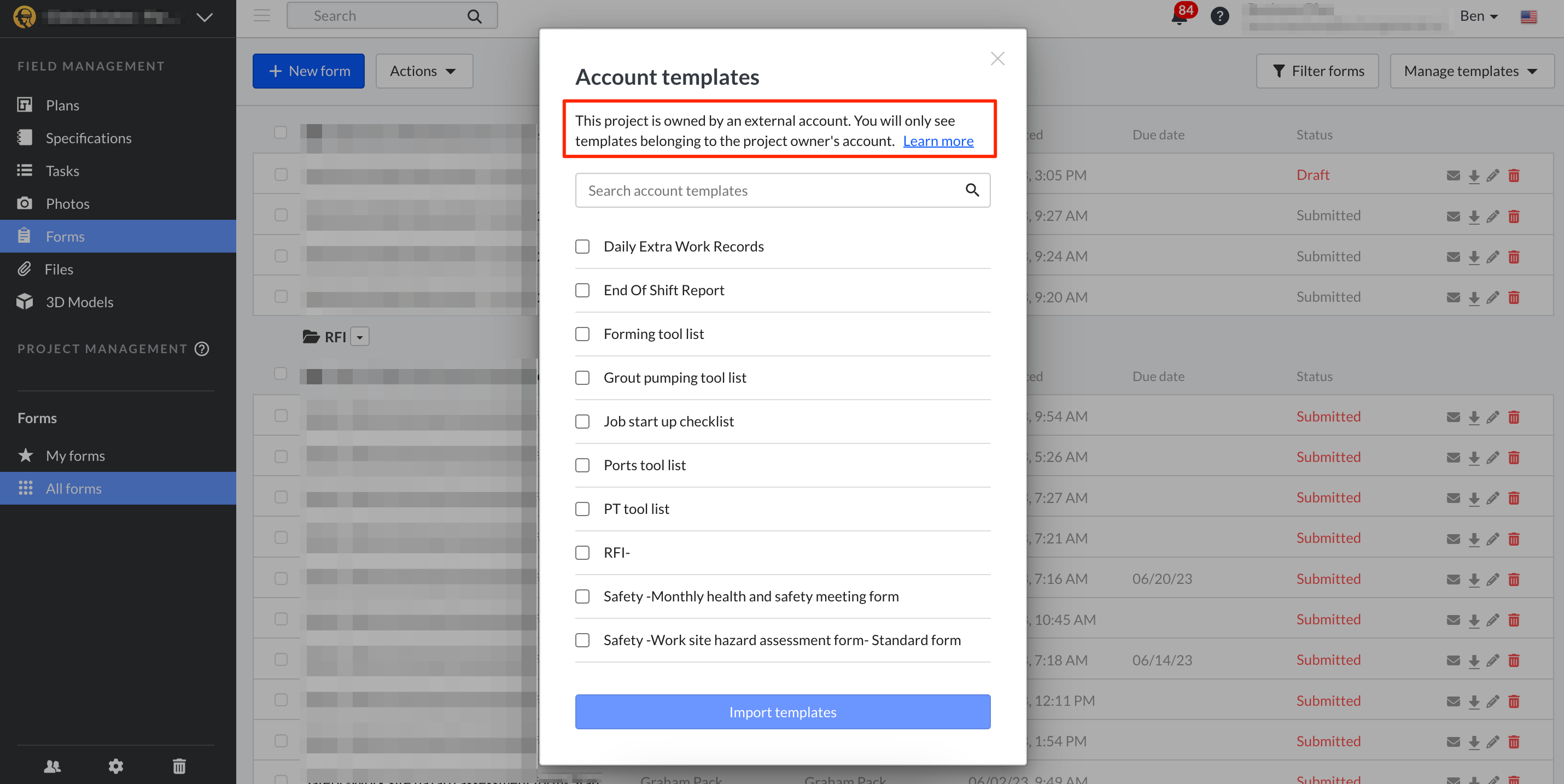
Task: Expand the Actions dropdown
Action: pos(423,71)
